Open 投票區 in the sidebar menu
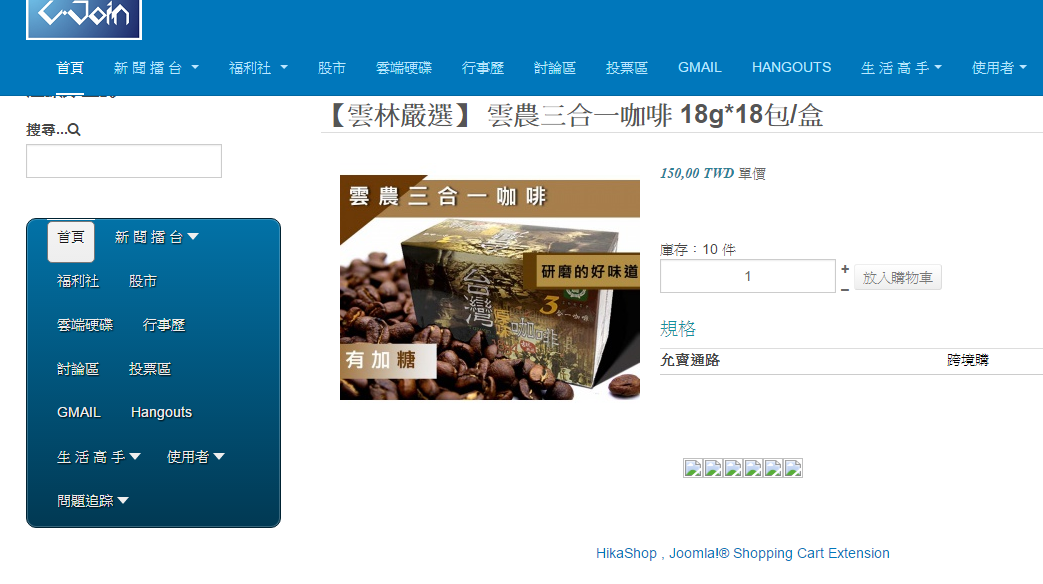The image size is (1043, 584). 150,369
